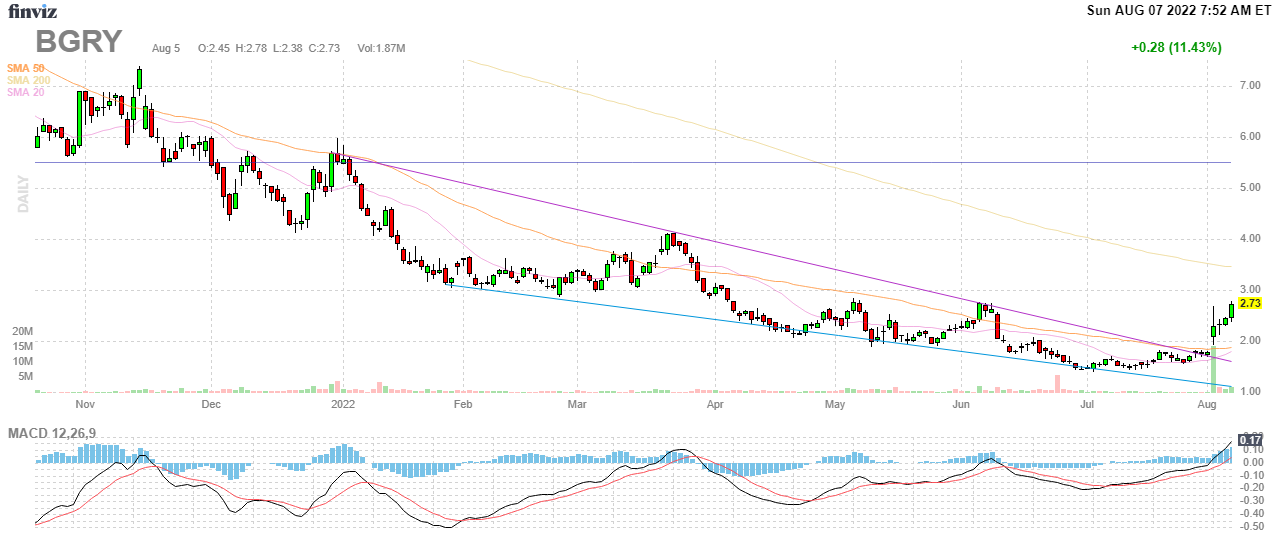Click the C:2.73 close price readout
Image resolution: width=1280 pixels, height=542 pixels.
329,48
